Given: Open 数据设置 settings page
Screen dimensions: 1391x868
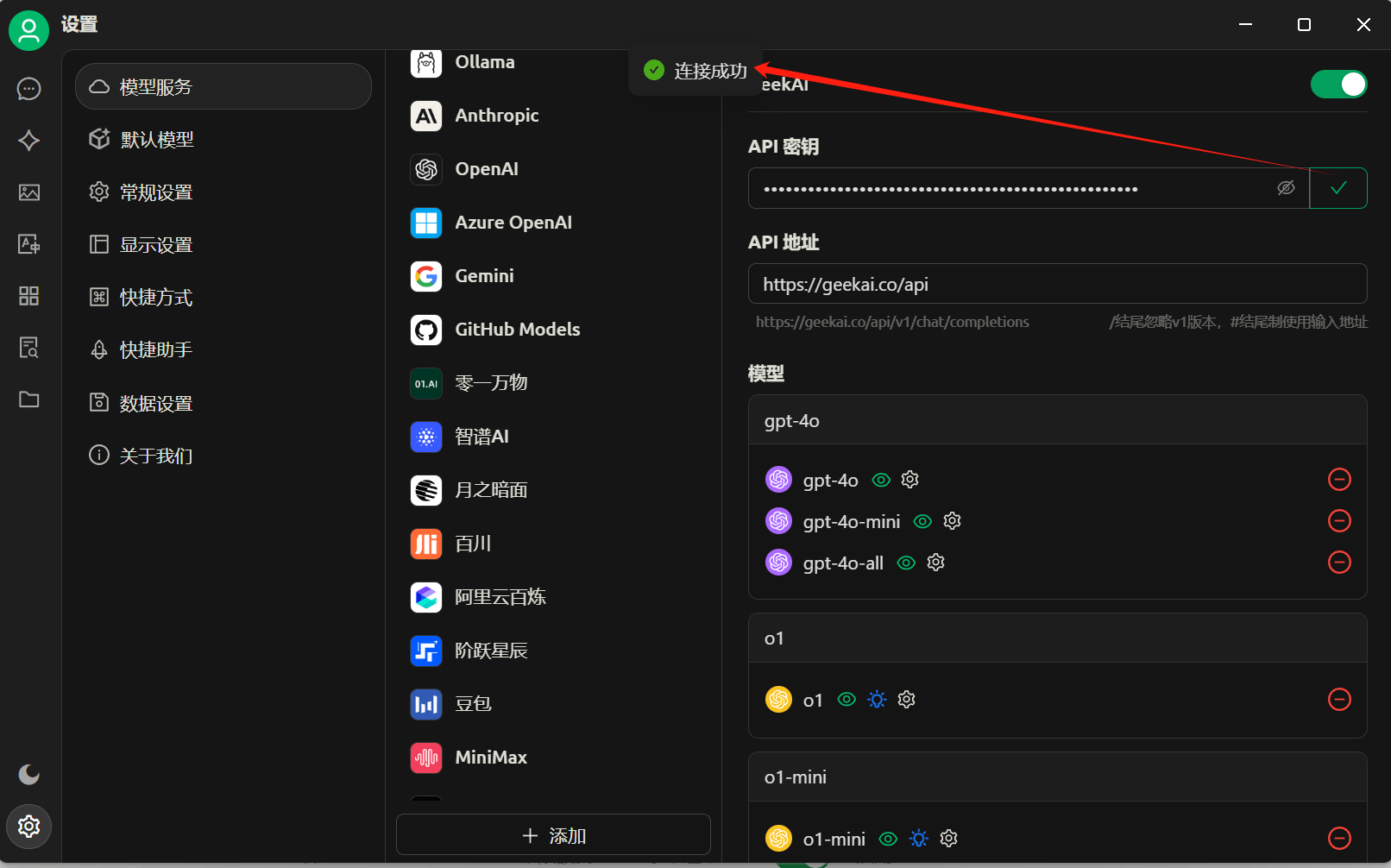Looking at the screenshot, I should tap(223, 403).
